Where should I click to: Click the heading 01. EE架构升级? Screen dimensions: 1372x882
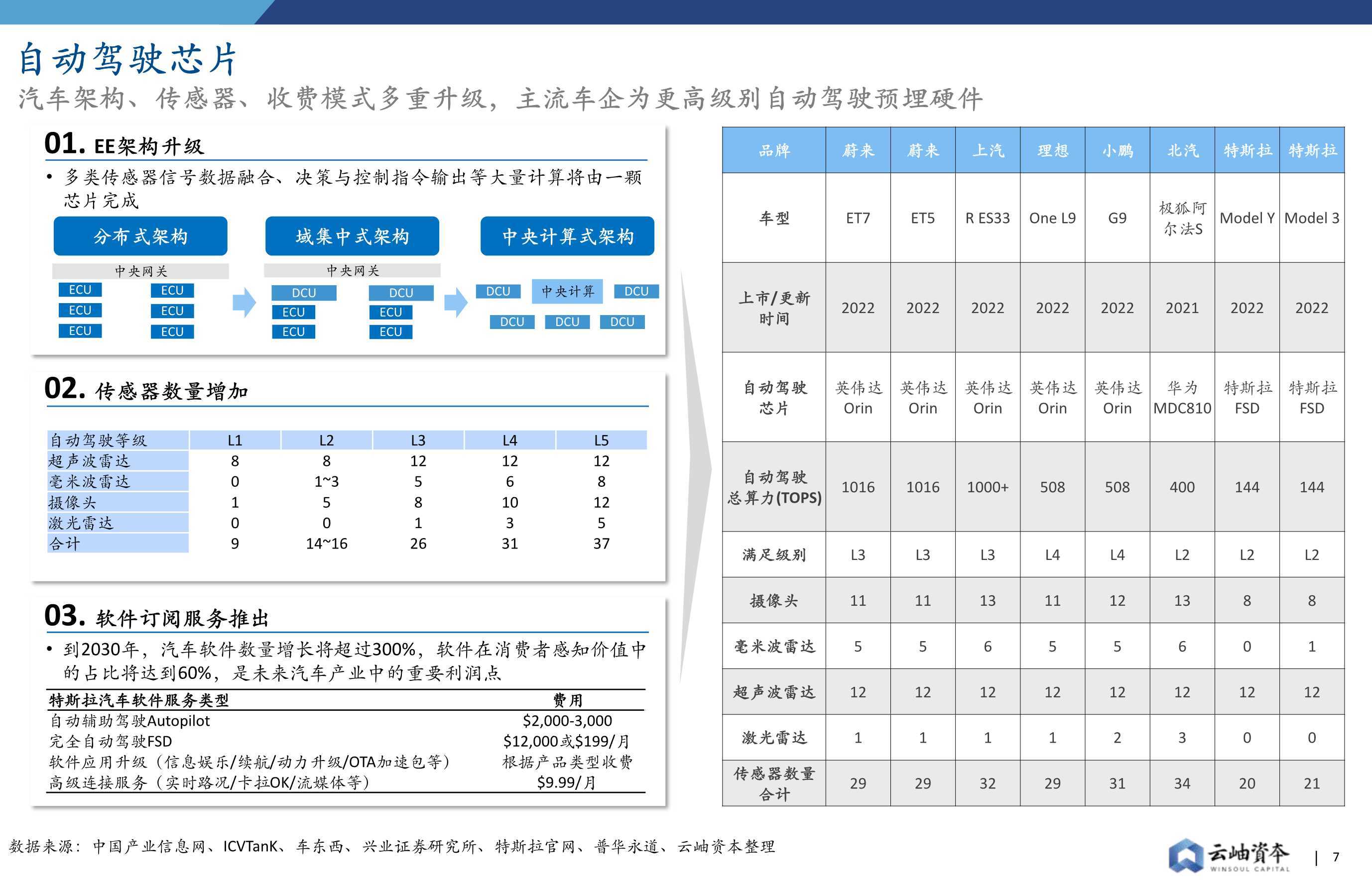pyautogui.click(x=124, y=144)
